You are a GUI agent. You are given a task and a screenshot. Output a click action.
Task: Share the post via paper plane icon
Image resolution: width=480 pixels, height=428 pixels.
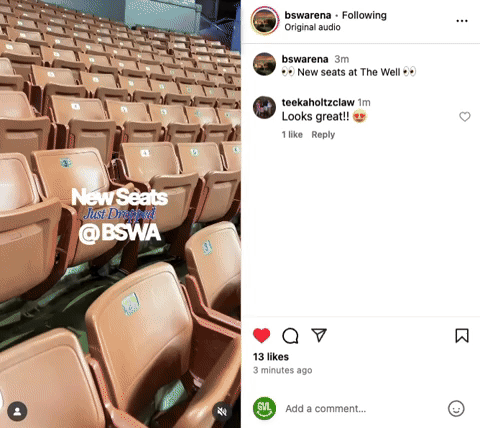click(x=319, y=335)
